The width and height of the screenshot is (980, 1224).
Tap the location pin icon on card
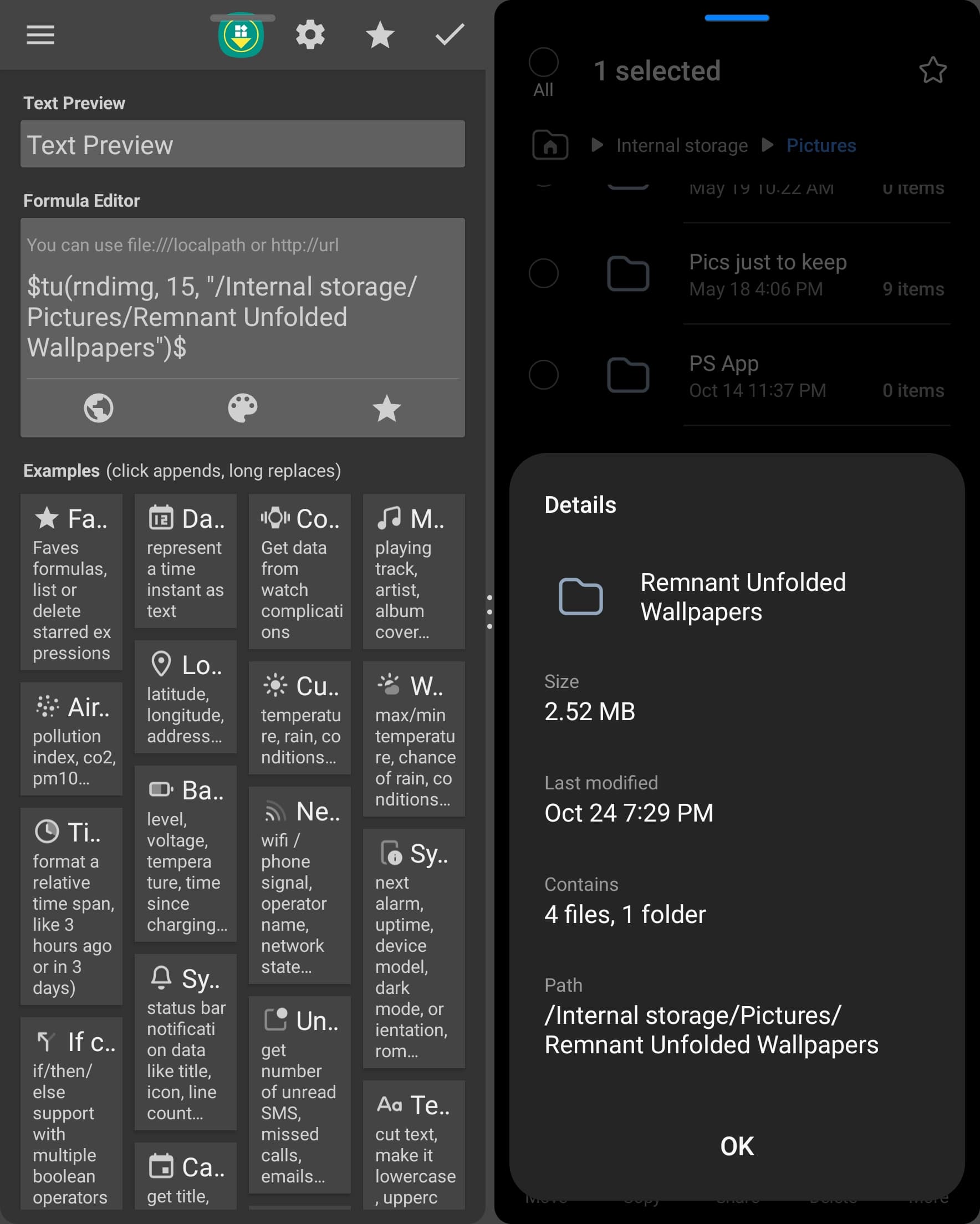[x=161, y=664]
